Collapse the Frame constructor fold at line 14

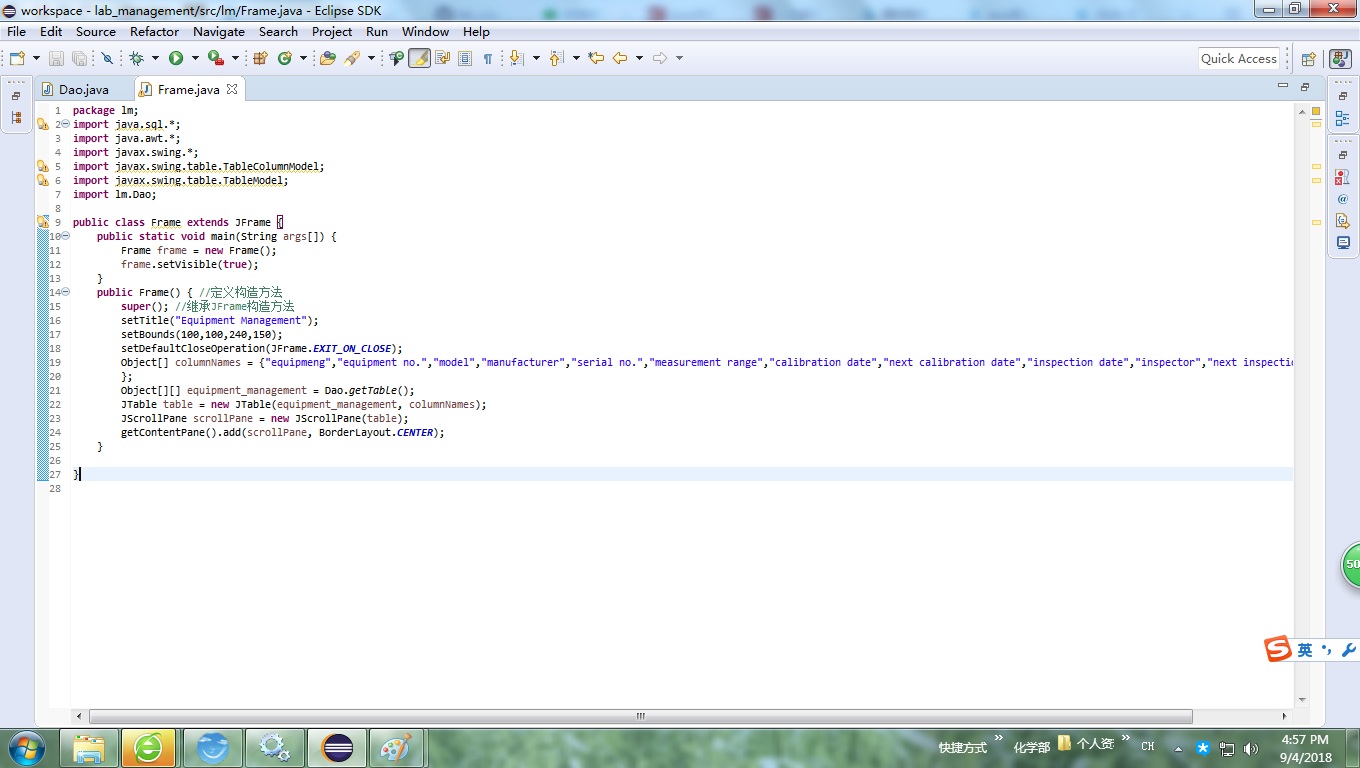(66, 292)
